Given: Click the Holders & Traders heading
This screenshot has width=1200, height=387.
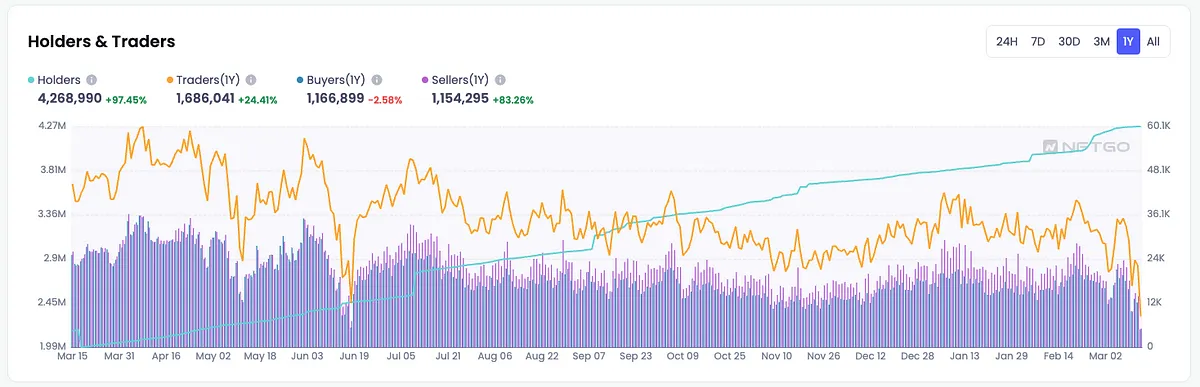Looking at the screenshot, I should coord(101,41).
